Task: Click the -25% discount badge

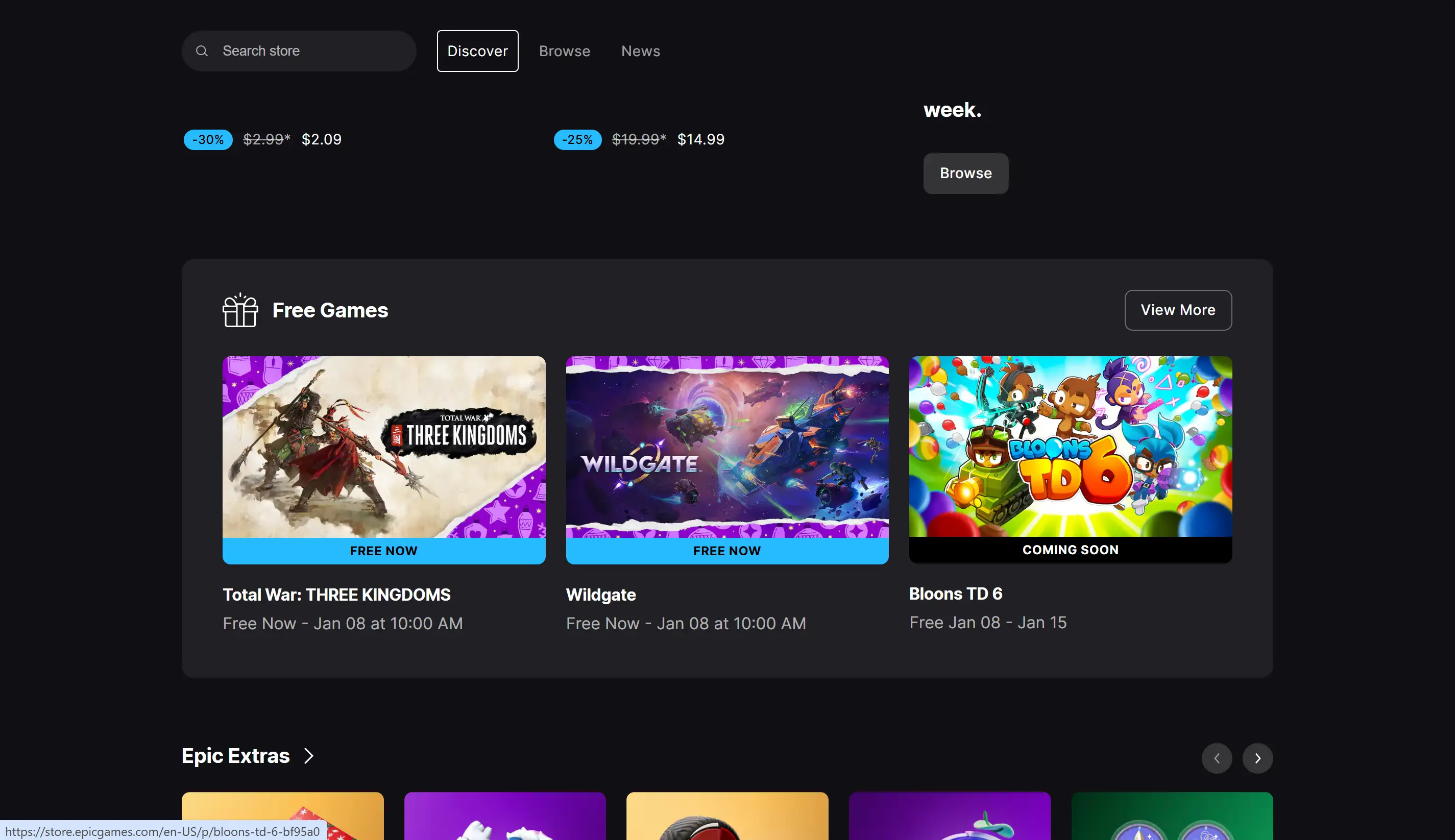Action: 577,140
